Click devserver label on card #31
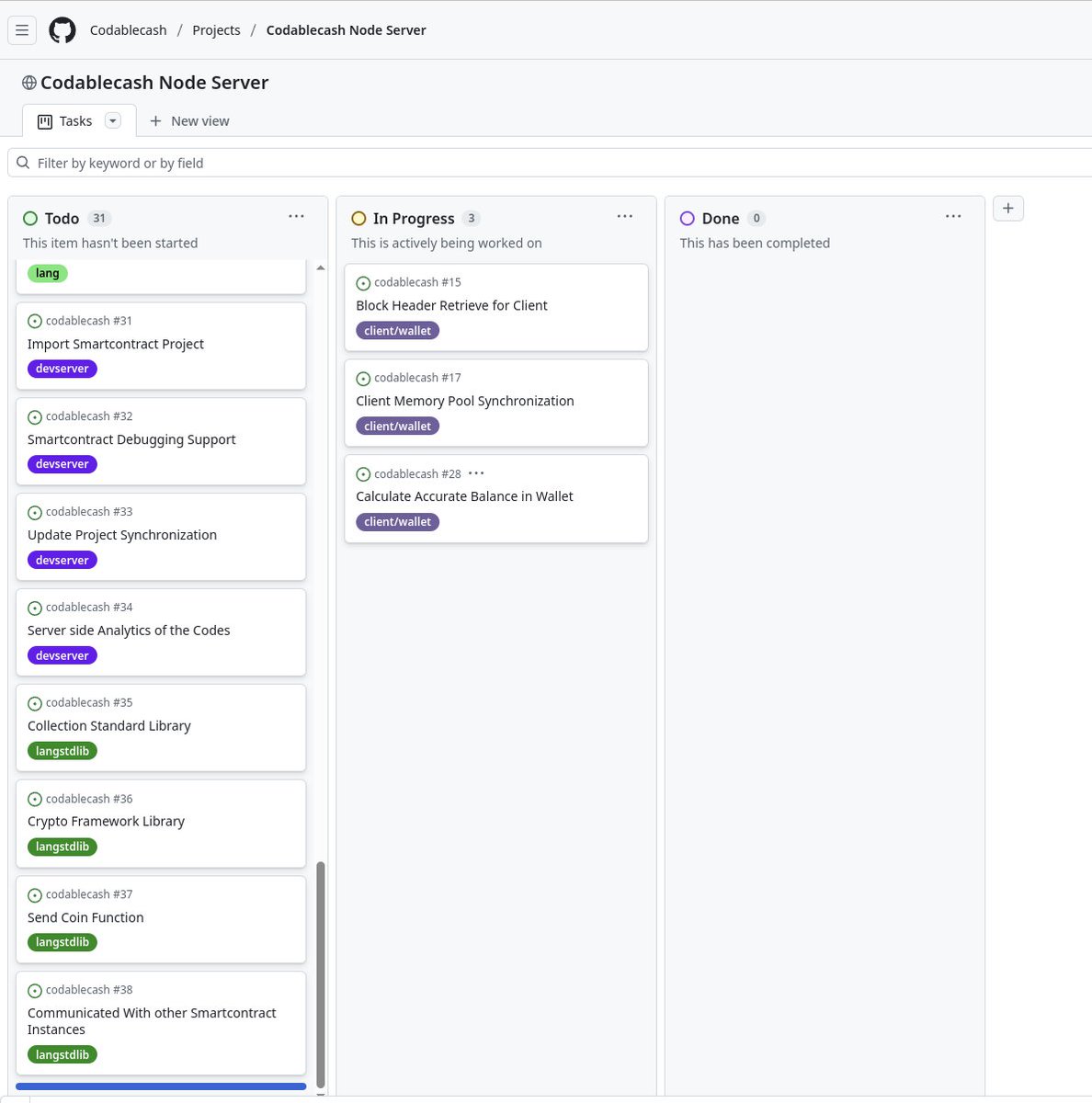1092x1103 pixels. coord(63,369)
